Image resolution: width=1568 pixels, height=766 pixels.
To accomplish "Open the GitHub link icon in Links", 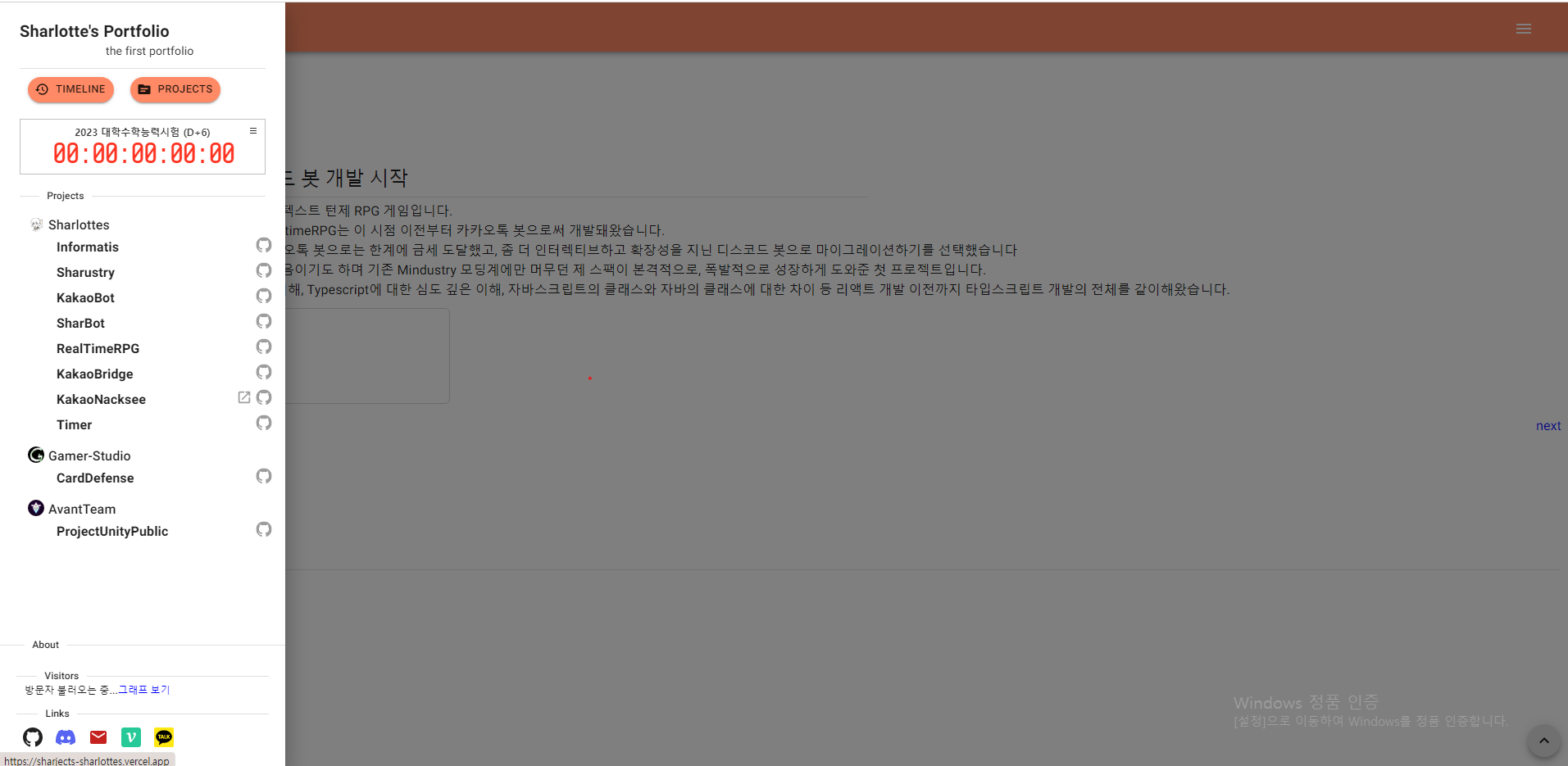I will [33, 737].
